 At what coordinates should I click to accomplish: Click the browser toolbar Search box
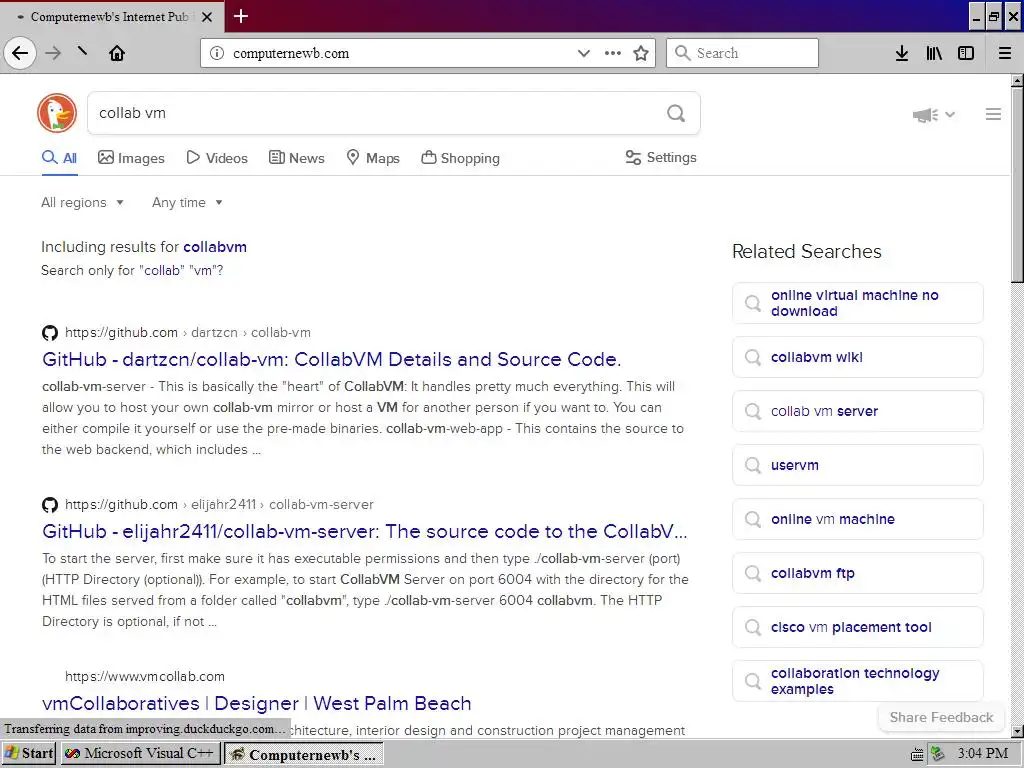coord(743,53)
